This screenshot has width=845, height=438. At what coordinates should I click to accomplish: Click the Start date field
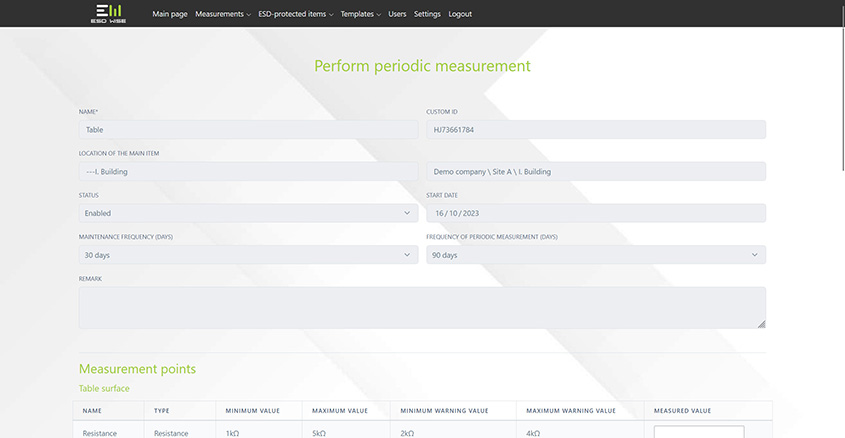click(x=596, y=213)
